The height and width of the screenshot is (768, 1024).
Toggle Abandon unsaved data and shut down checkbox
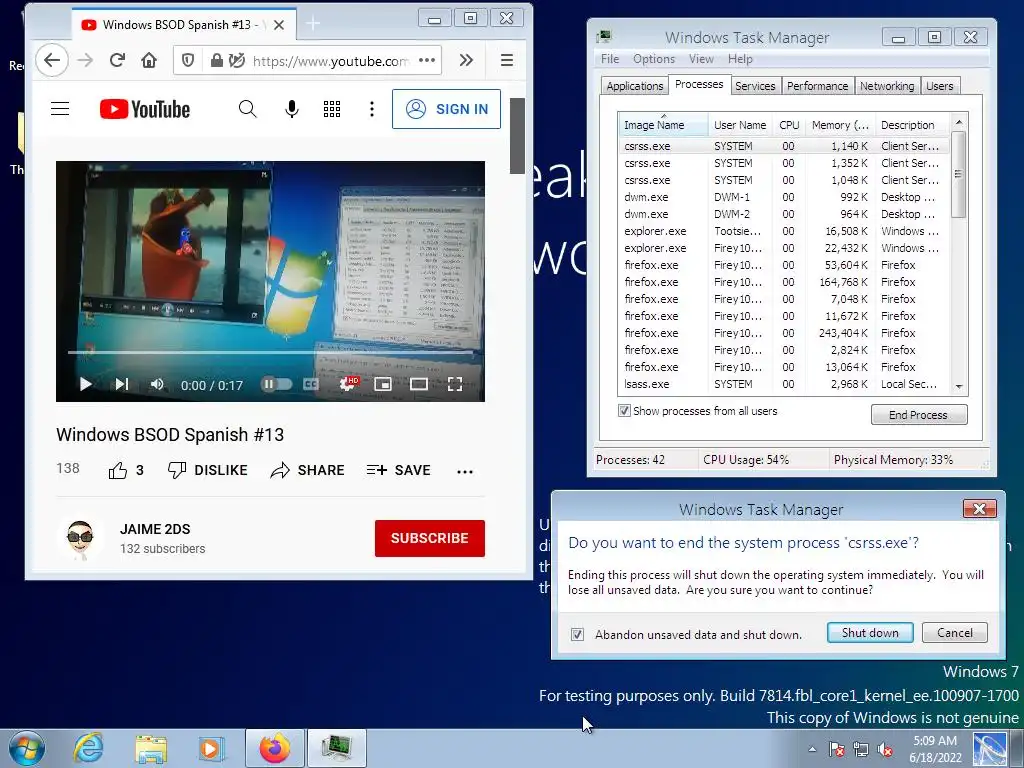[x=577, y=634]
